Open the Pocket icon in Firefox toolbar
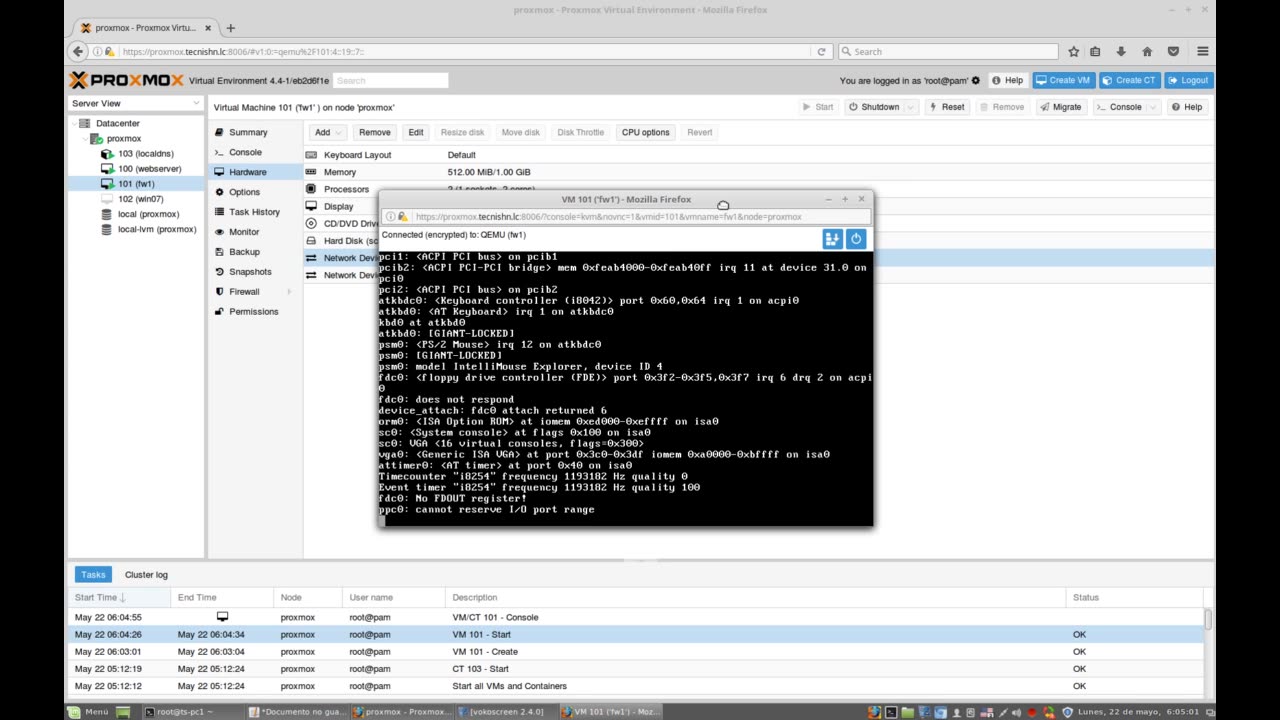Image resolution: width=1280 pixels, height=720 pixels. tap(1173, 51)
